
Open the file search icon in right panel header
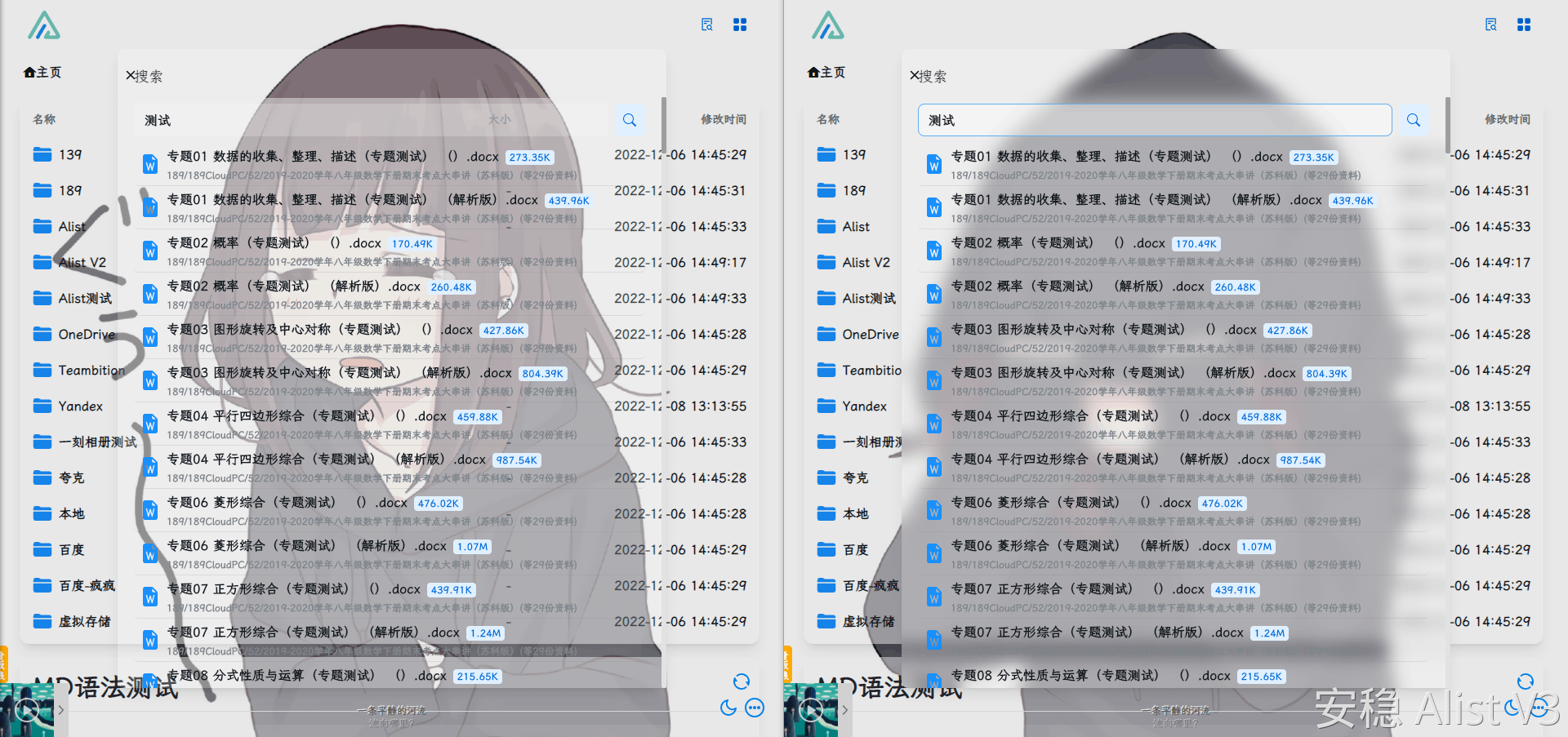point(1490,24)
